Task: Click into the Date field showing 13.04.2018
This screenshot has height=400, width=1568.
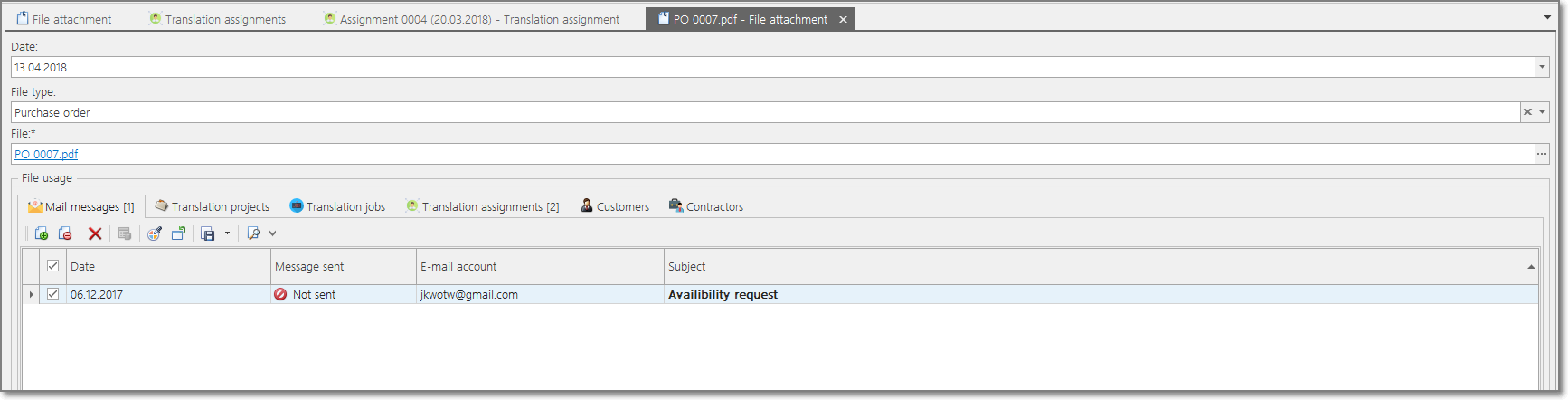Action: point(772,67)
